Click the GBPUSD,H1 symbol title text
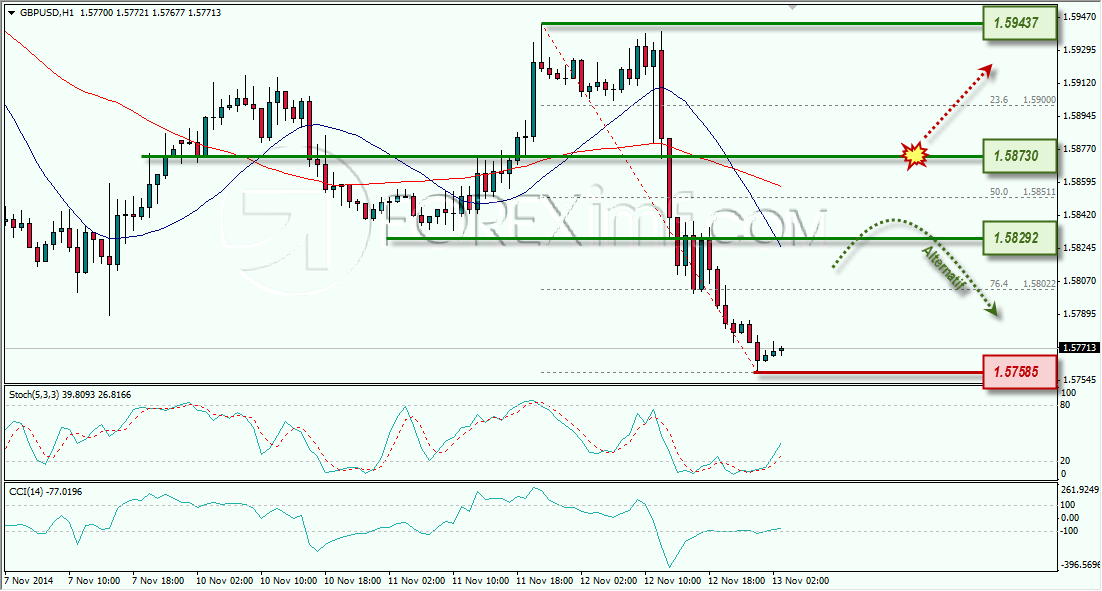The image size is (1102, 591). tap(47, 13)
